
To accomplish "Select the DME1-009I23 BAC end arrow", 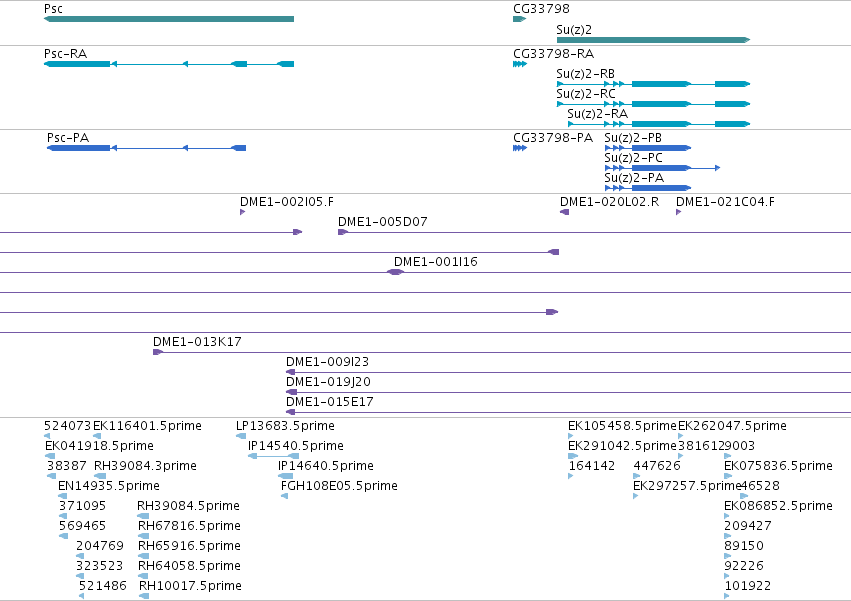I will click(x=291, y=372).
